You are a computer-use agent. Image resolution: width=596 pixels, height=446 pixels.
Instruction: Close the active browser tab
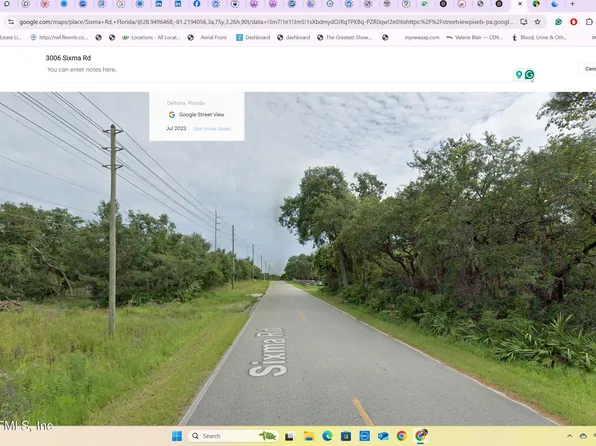(520, 4)
